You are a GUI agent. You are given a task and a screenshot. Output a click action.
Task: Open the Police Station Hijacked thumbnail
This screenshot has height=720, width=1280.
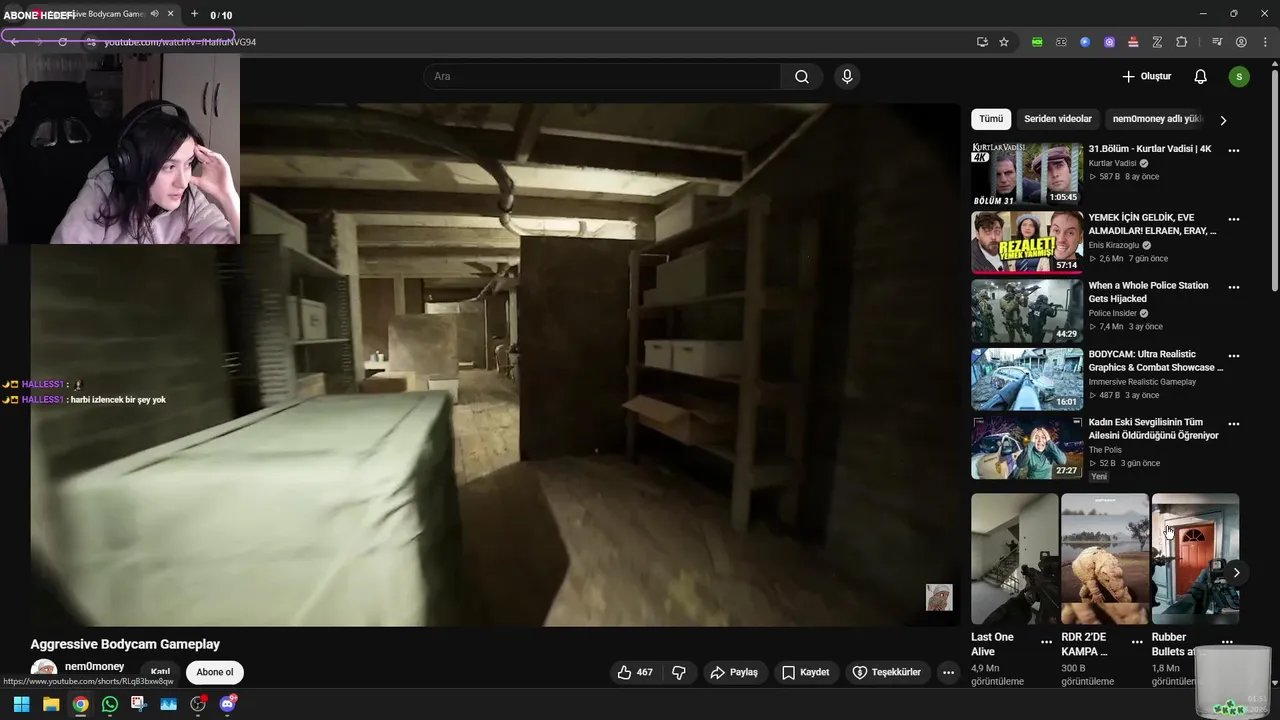[x=1026, y=310]
